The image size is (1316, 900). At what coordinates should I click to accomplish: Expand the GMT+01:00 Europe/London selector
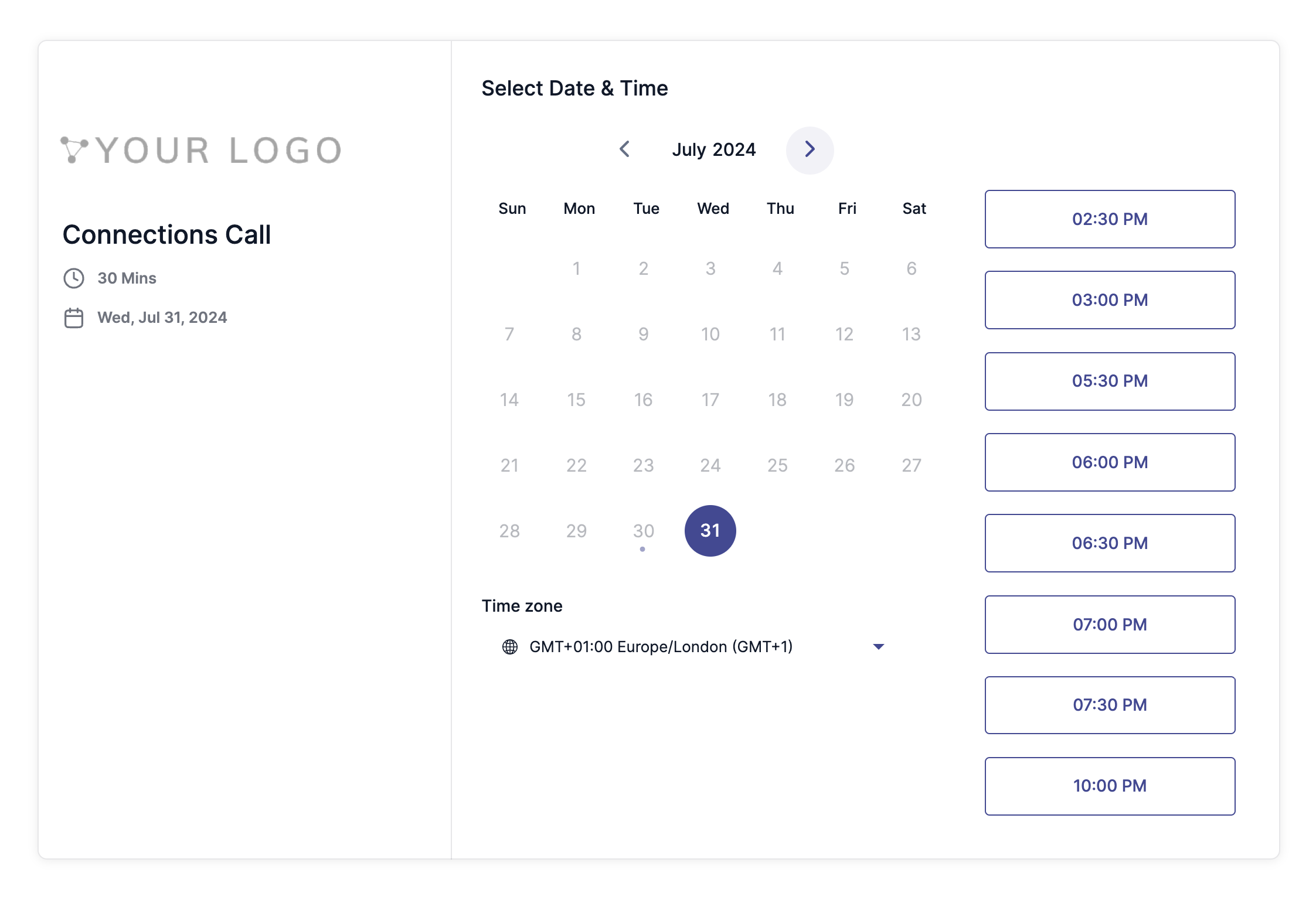pos(661,646)
